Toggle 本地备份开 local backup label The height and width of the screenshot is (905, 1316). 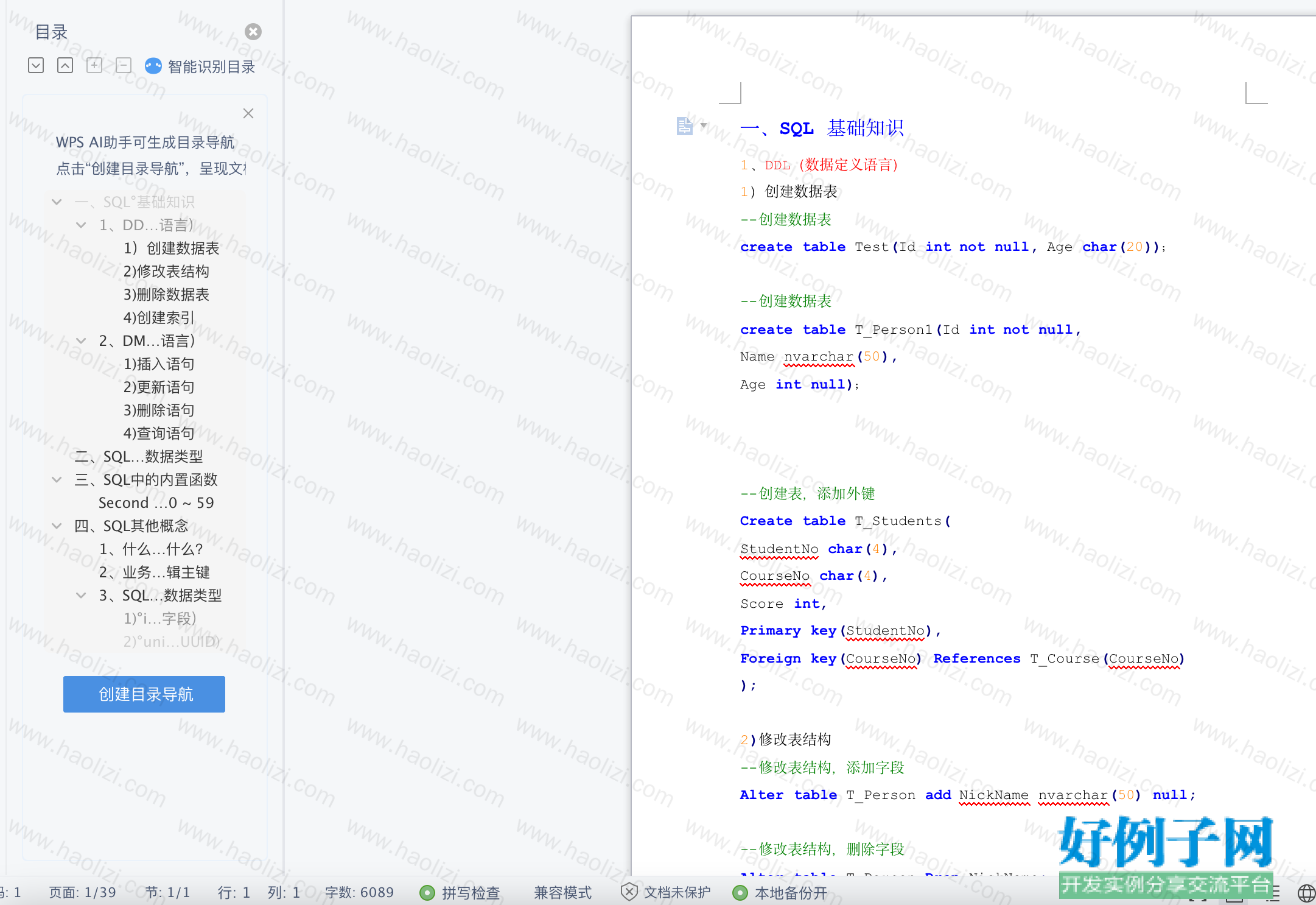tap(791, 893)
